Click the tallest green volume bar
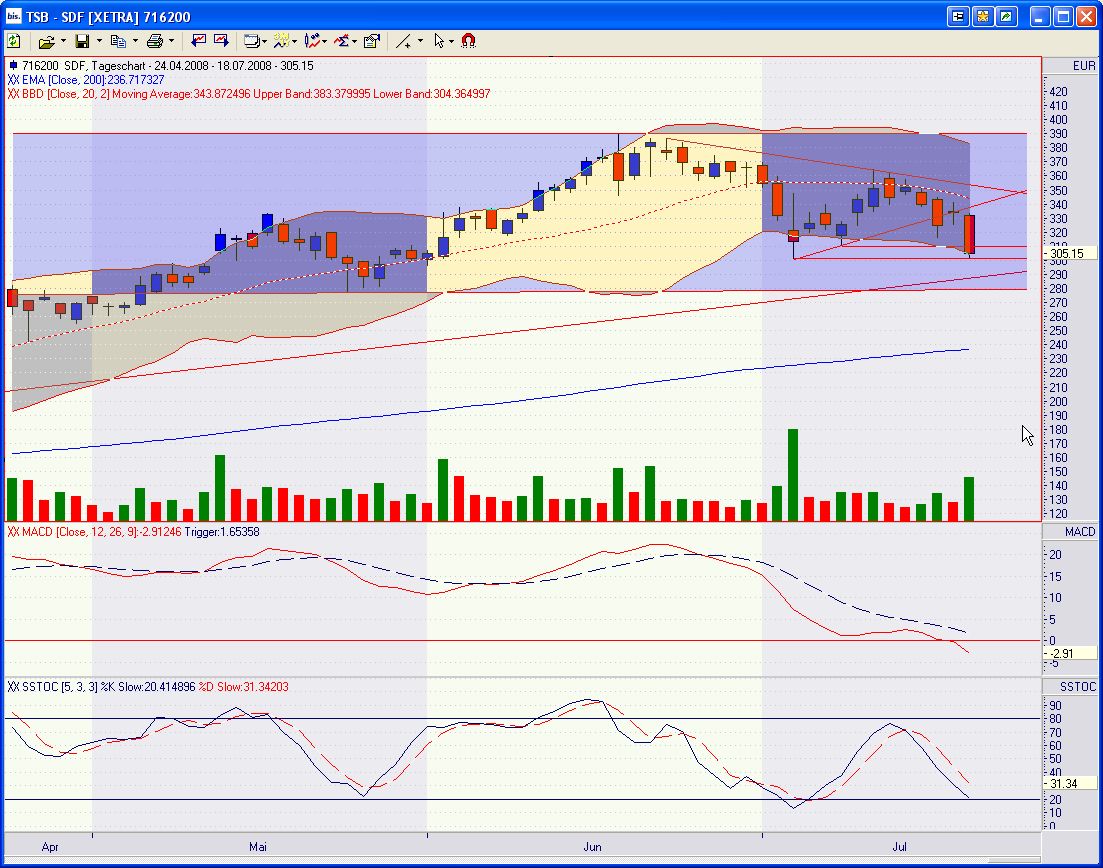Viewport: 1103px width, 868px height. pos(793,475)
